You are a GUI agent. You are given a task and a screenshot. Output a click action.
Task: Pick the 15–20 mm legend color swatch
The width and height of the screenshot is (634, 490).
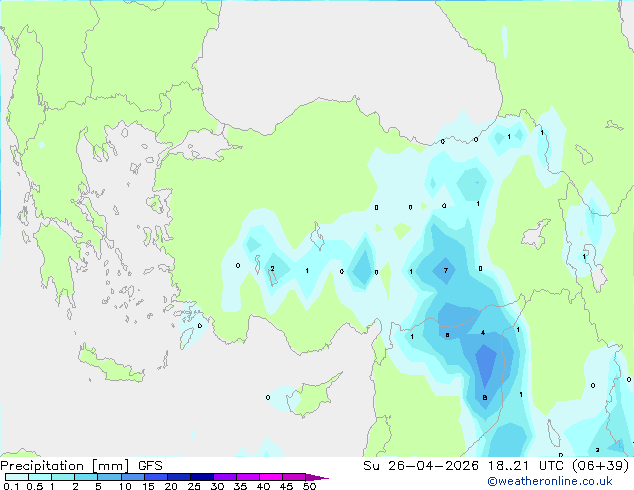(x=156, y=477)
